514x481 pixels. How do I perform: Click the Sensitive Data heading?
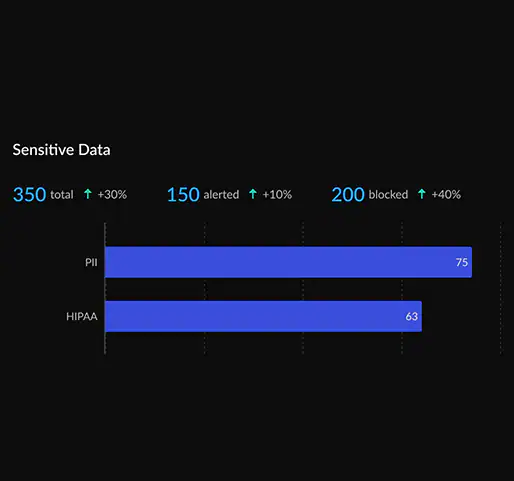61,150
